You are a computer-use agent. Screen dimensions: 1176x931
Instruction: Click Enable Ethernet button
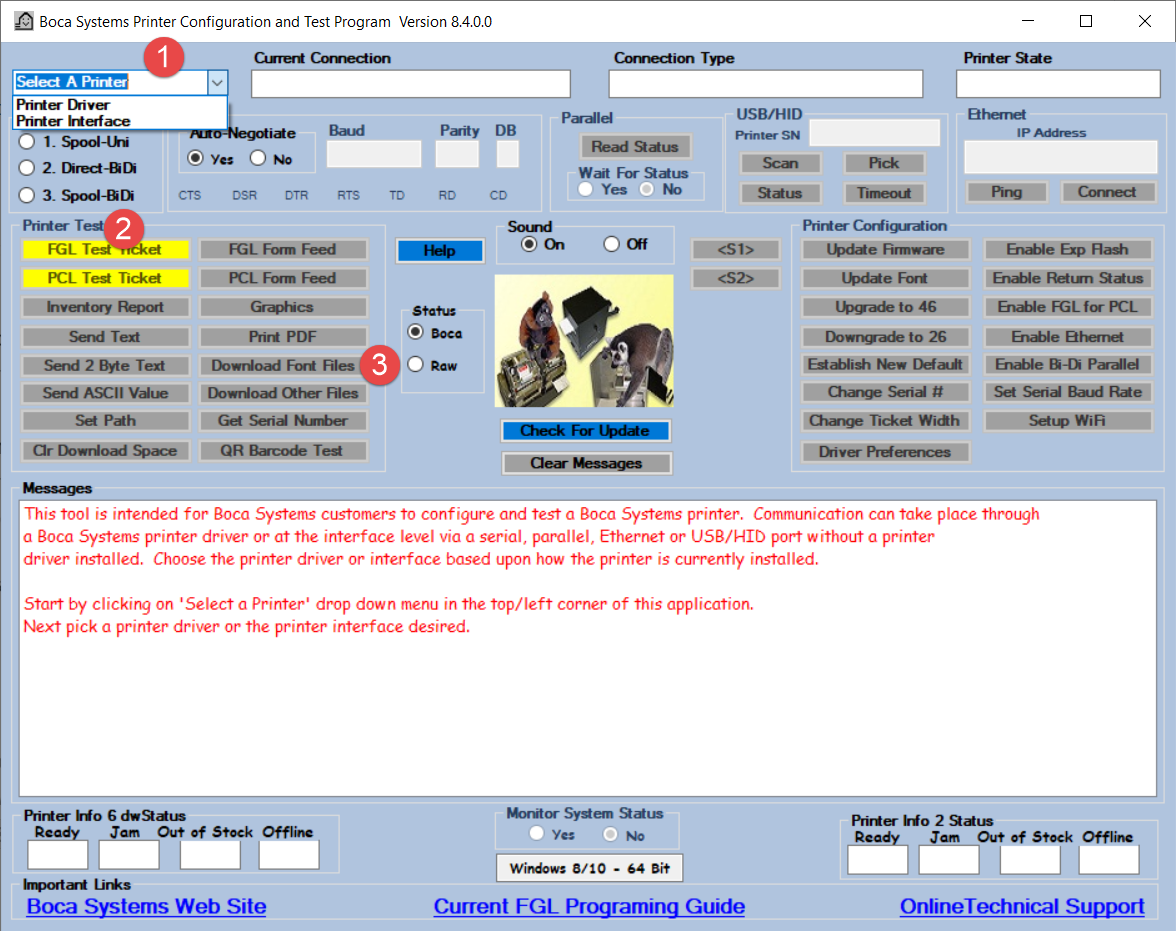(1068, 337)
